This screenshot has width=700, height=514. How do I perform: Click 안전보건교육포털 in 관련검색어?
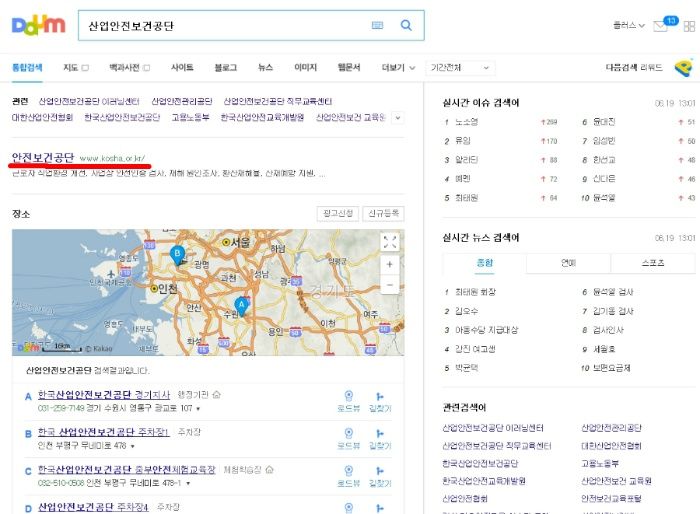611,498
